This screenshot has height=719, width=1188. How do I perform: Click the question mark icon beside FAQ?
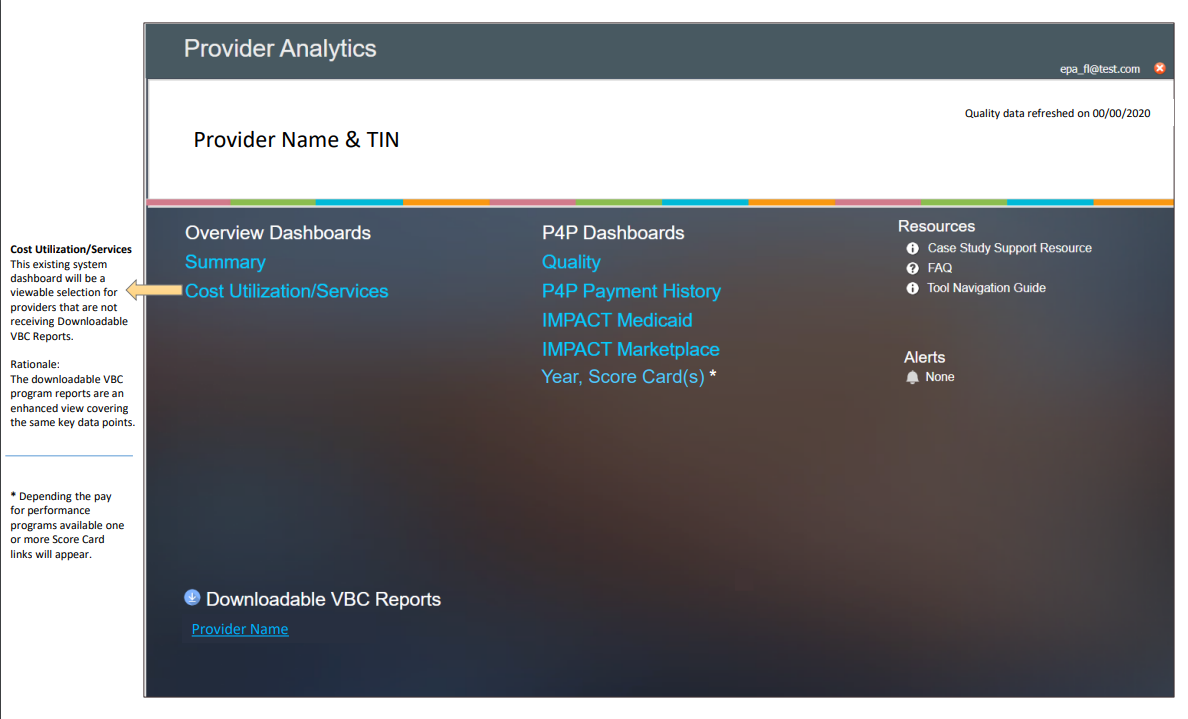tap(912, 268)
